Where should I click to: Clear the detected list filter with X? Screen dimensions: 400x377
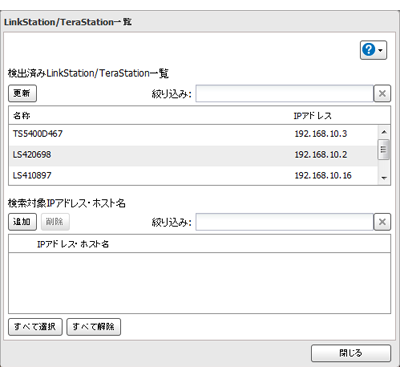point(382,94)
